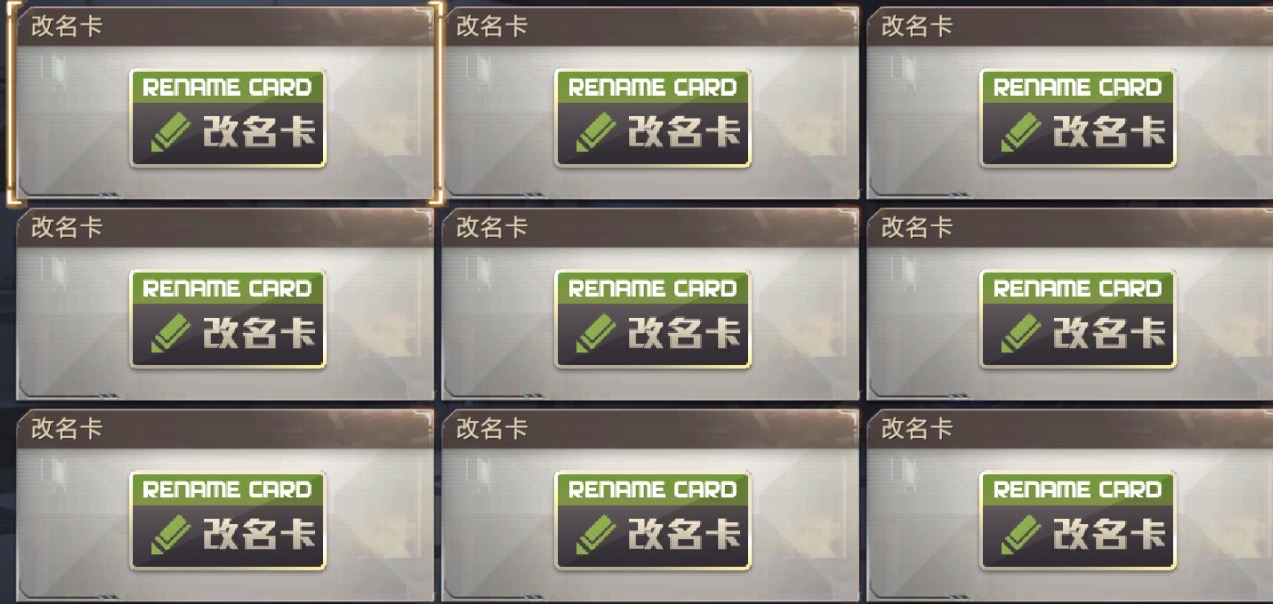
Task: Click the pencil icon on the highlighted top-left card
Action: point(170,133)
